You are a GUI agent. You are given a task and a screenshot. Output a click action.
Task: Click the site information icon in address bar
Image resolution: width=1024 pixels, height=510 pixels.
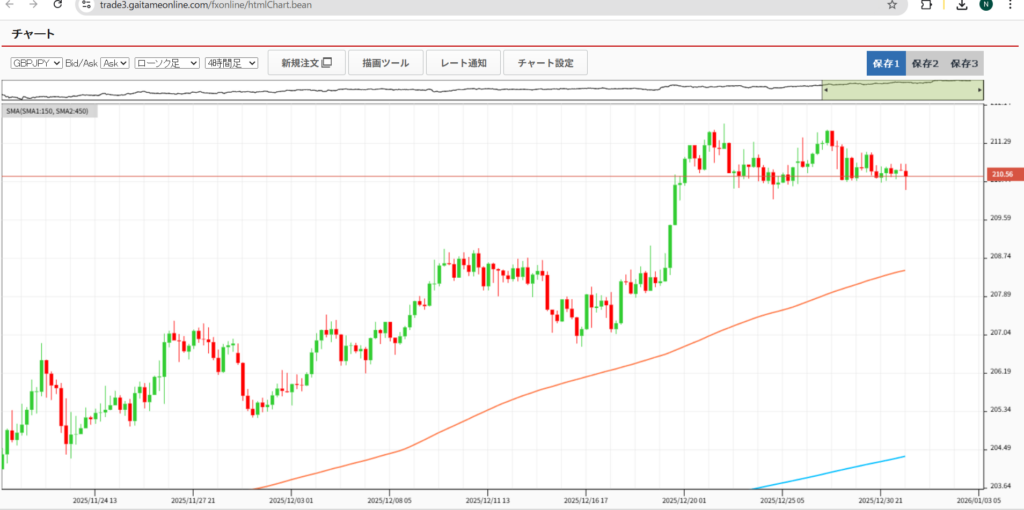click(87, 5)
